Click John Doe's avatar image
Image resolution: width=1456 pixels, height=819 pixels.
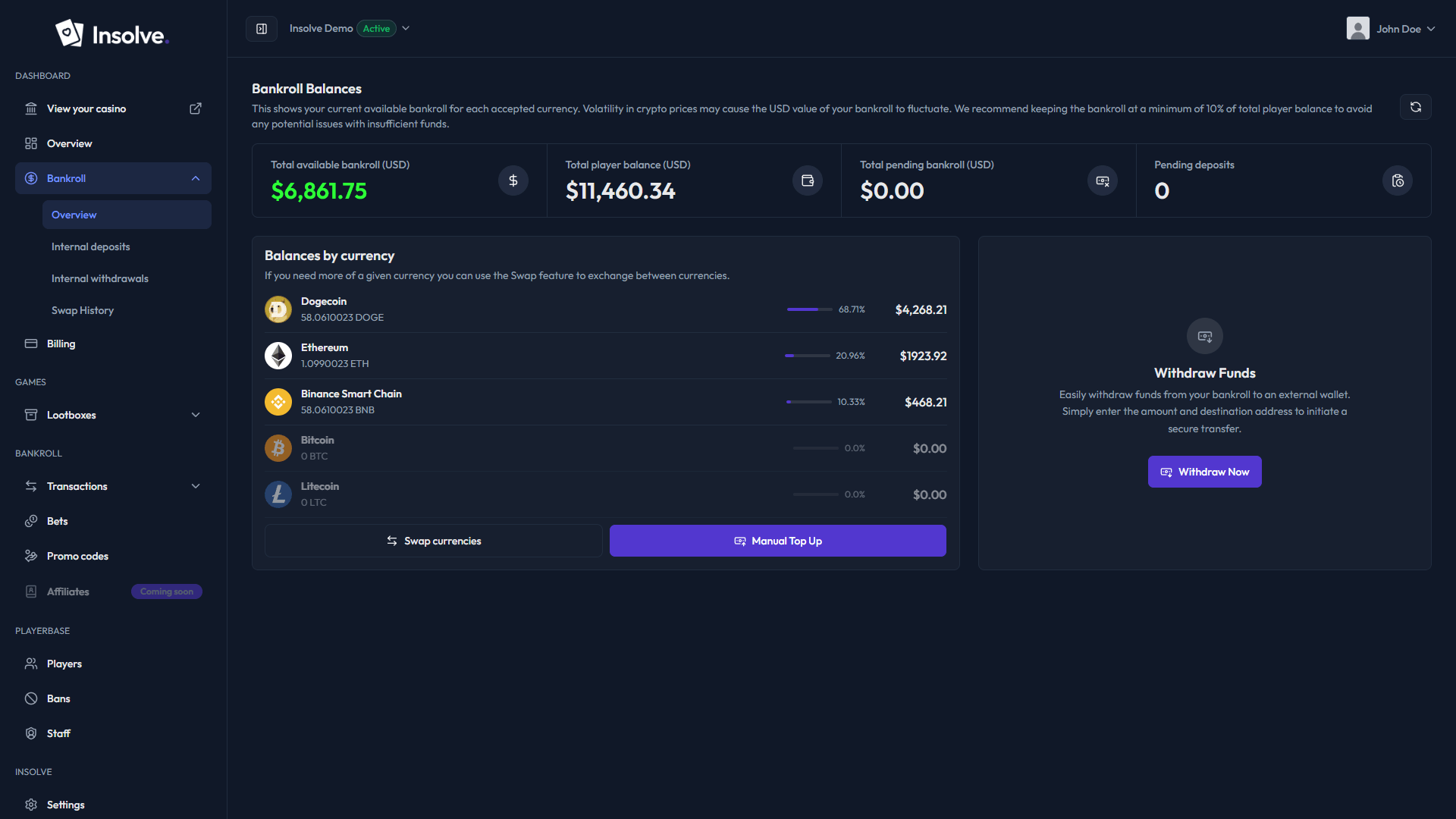point(1357,28)
